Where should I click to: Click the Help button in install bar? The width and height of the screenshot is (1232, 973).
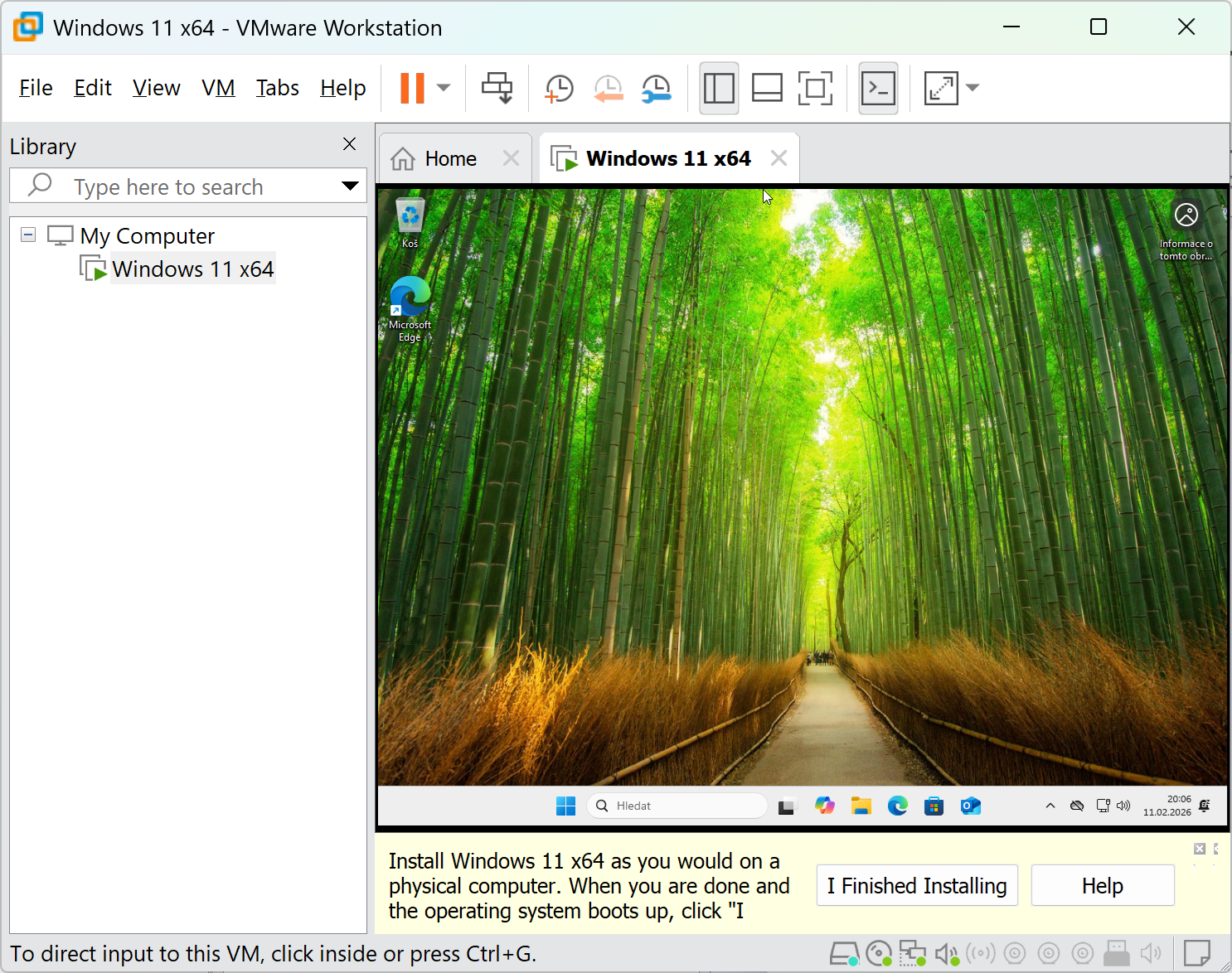[1102, 886]
